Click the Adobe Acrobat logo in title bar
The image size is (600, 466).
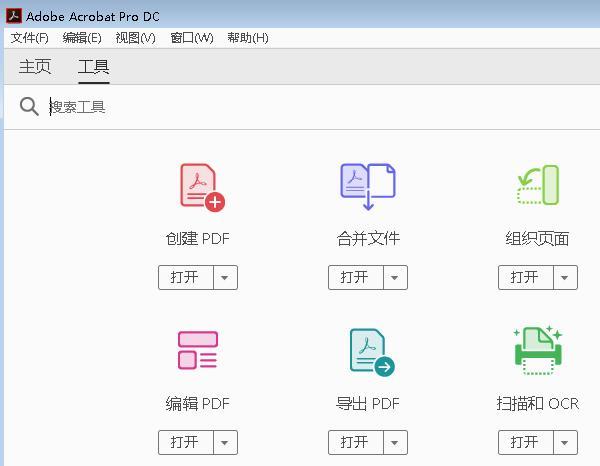tap(14, 16)
